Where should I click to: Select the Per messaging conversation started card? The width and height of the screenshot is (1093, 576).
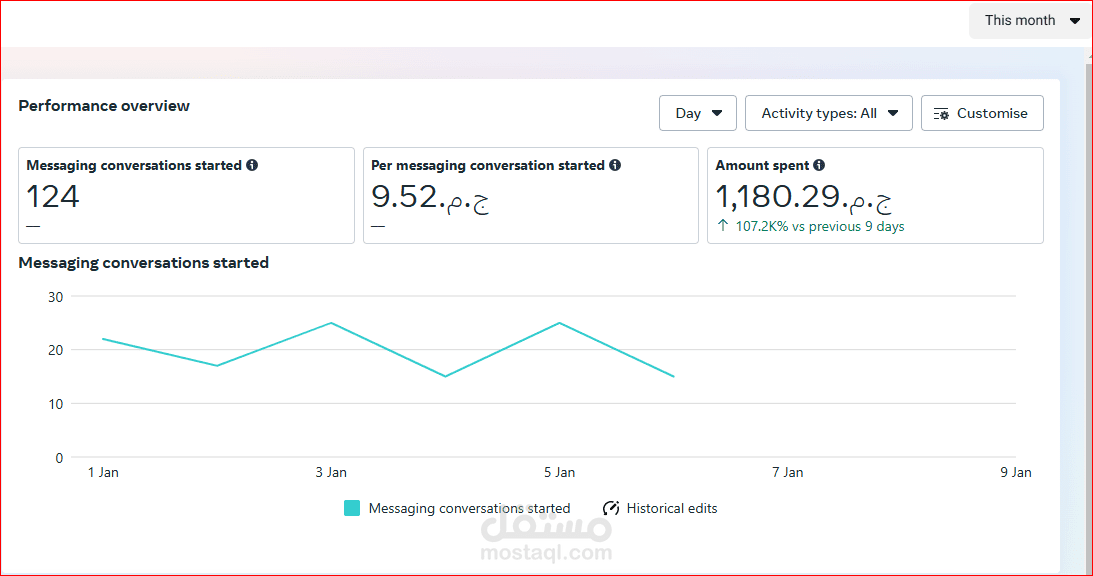pos(530,210)
